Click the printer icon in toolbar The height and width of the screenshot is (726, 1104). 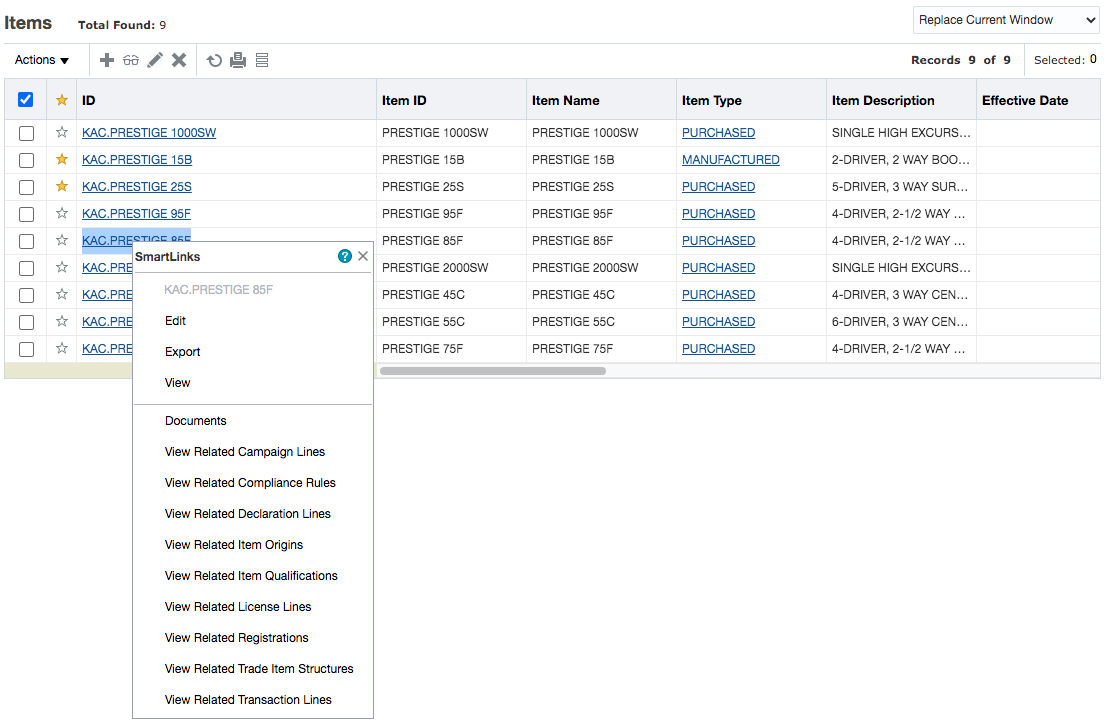[238, 60]
